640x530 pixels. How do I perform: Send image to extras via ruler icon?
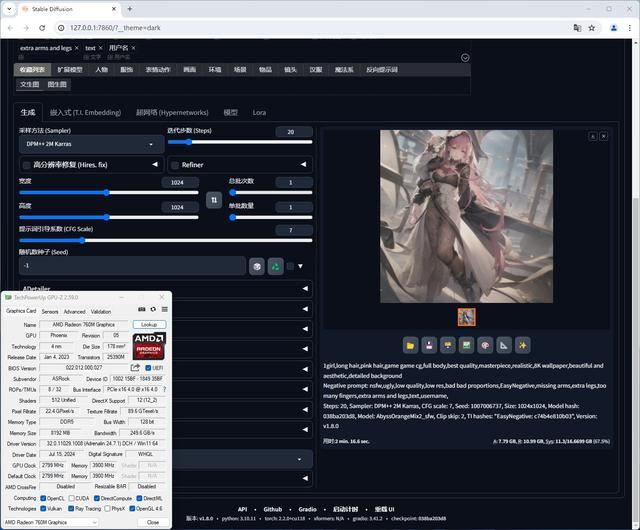(x=503, y=345)
